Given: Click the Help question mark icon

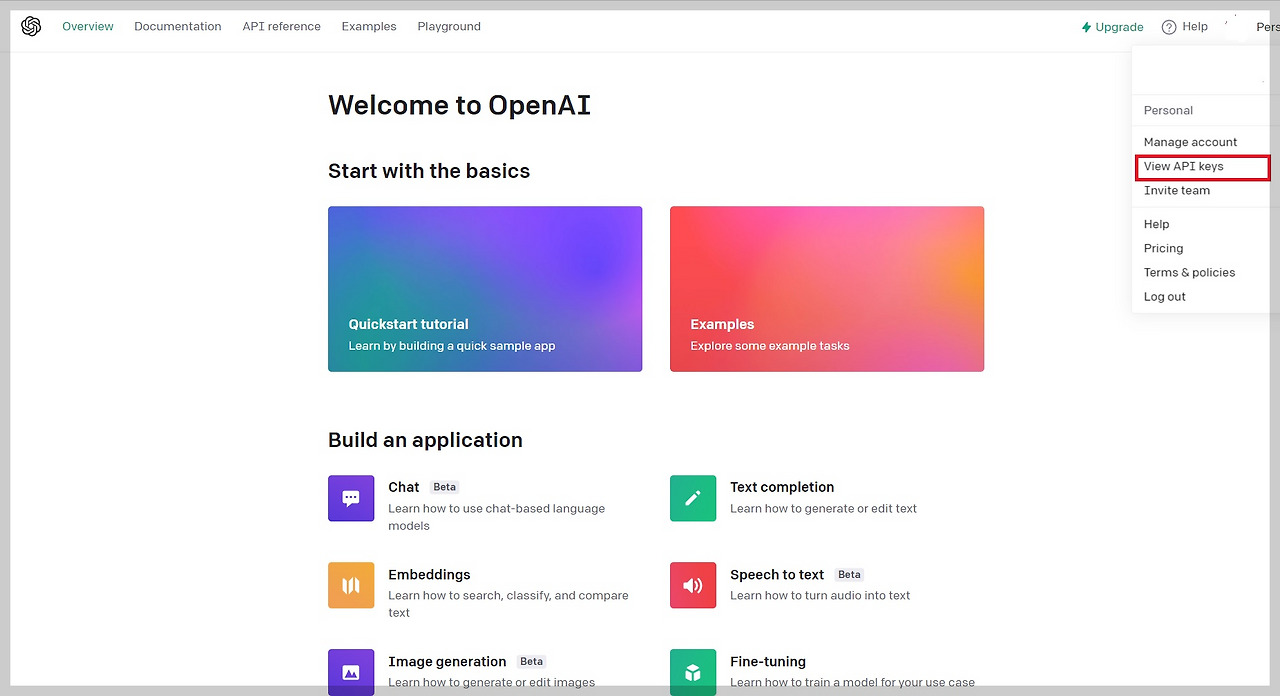Looking at the screenshot, I should point(1169,27).
